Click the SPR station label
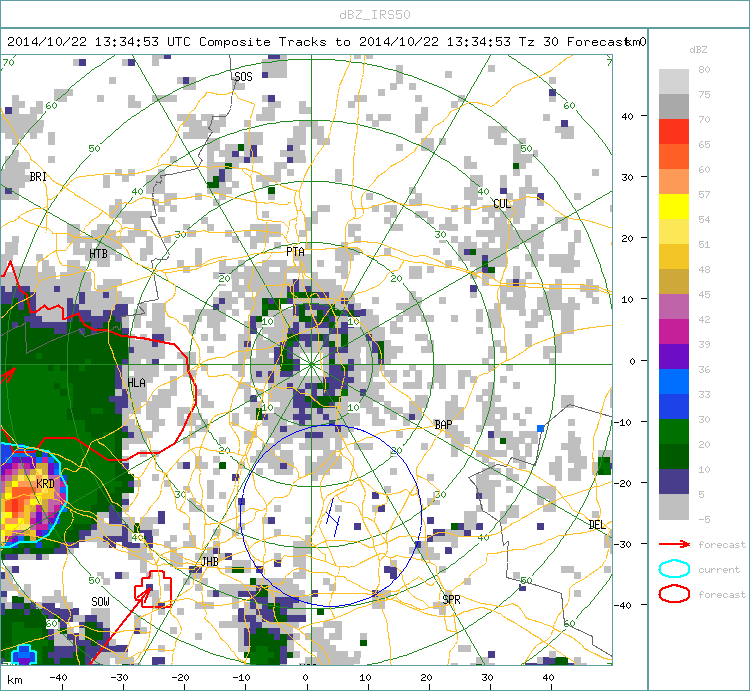750x691 pixels. click(451, 599)
